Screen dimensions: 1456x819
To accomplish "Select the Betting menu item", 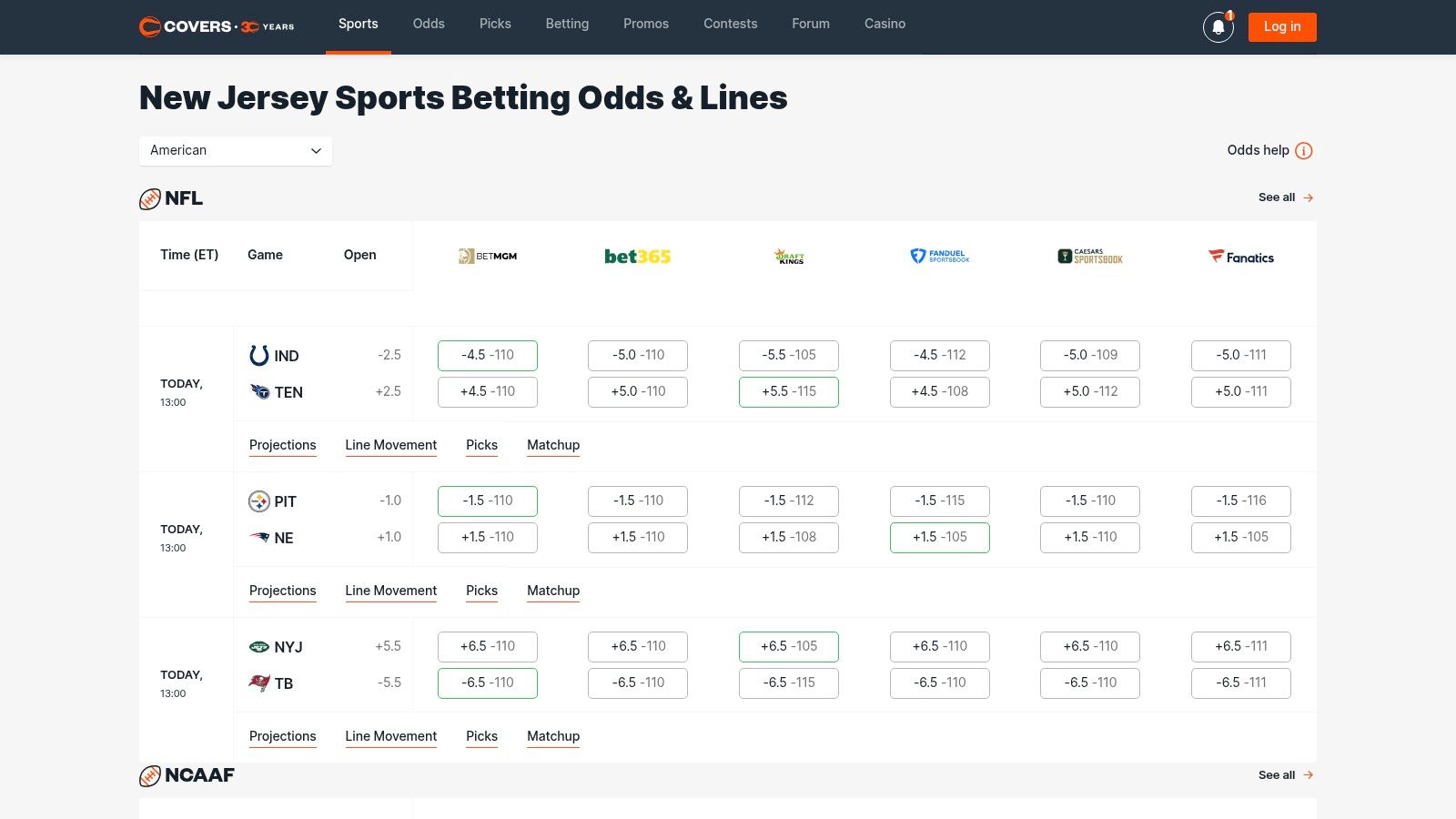I will point(567,24).
